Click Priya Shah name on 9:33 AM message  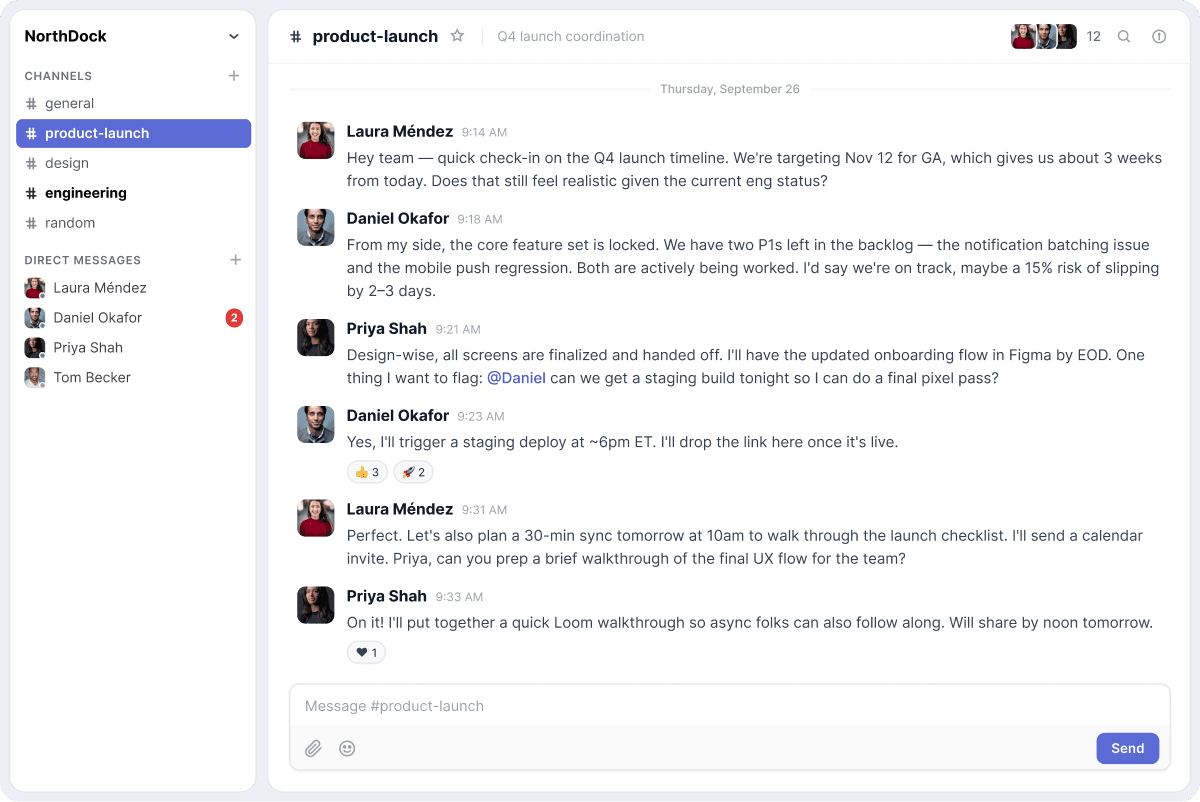(x=387, y=595)
